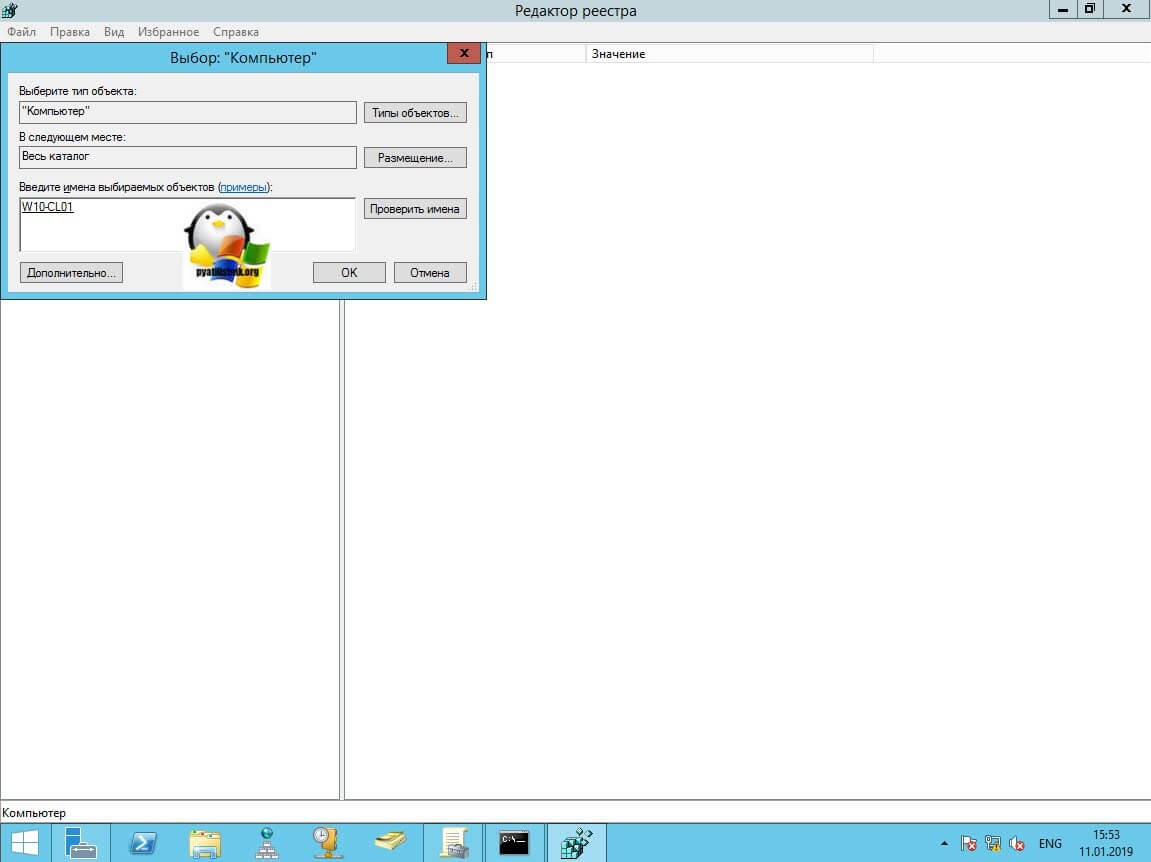Close the Выбор Компьютер dialog
Image resolution: width=1151 pixels, height=862 pixels.
464,54
